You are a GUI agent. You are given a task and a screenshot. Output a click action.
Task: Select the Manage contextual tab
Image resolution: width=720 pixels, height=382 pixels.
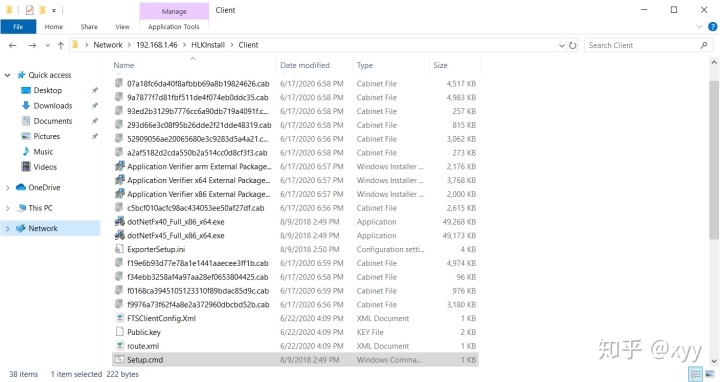pyautogui.click(x=174, y=11)
